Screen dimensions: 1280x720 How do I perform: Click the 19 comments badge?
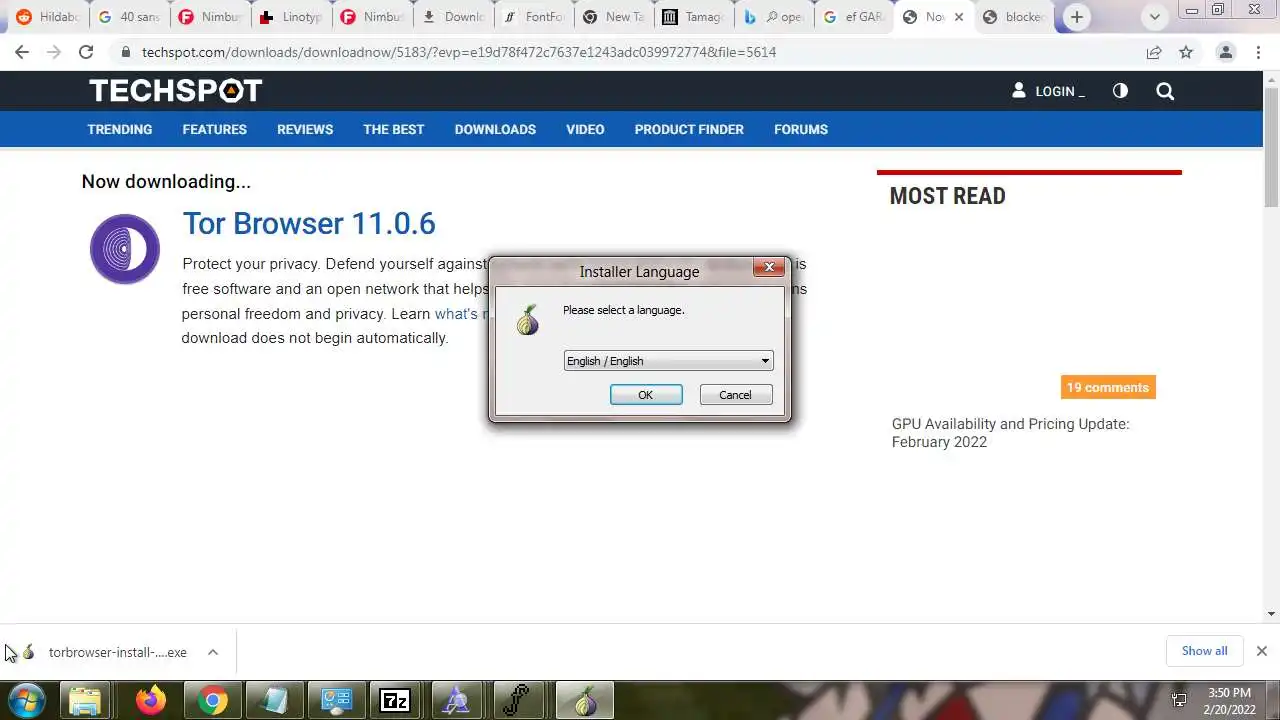click(1108, 387)
